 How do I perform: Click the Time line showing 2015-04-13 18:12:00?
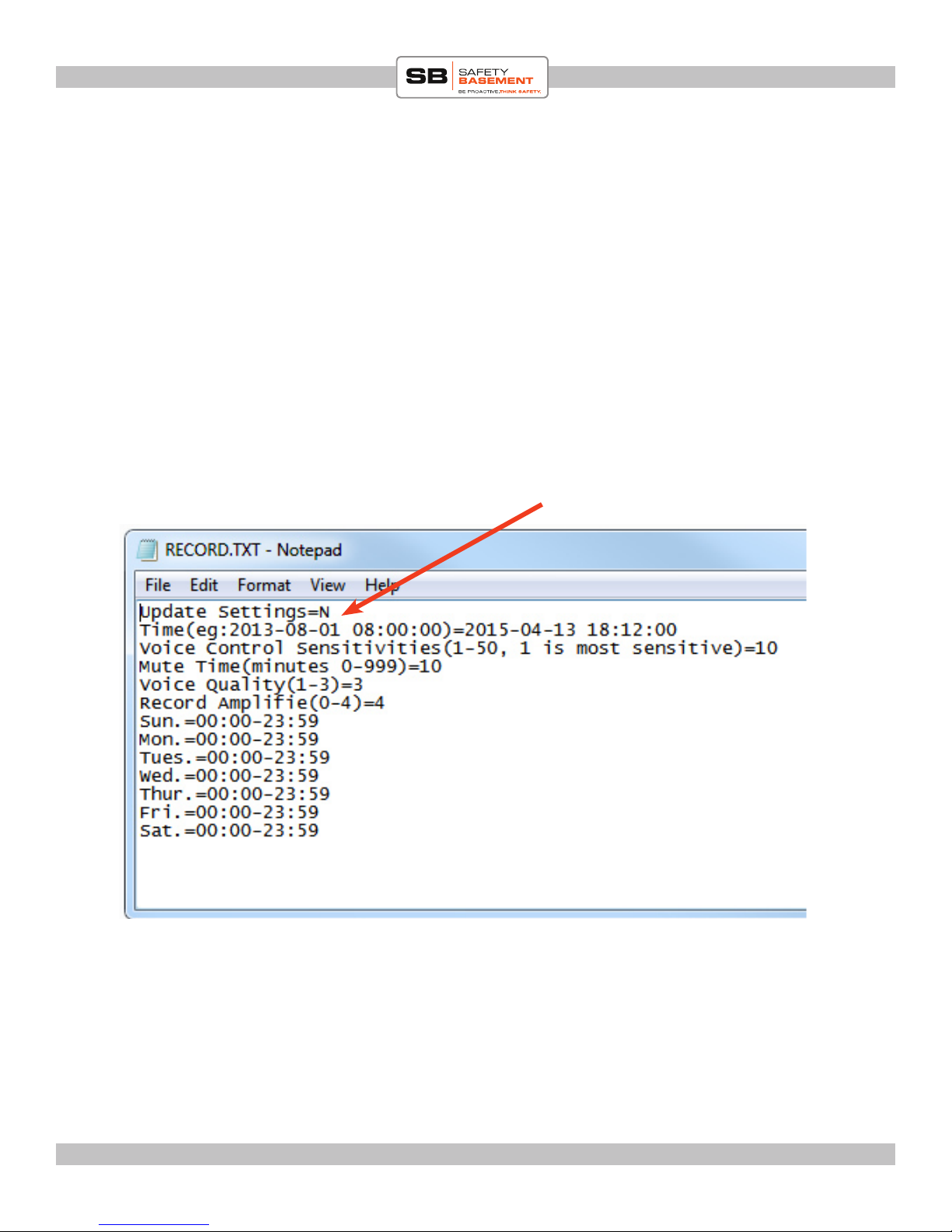coord(408,630)
